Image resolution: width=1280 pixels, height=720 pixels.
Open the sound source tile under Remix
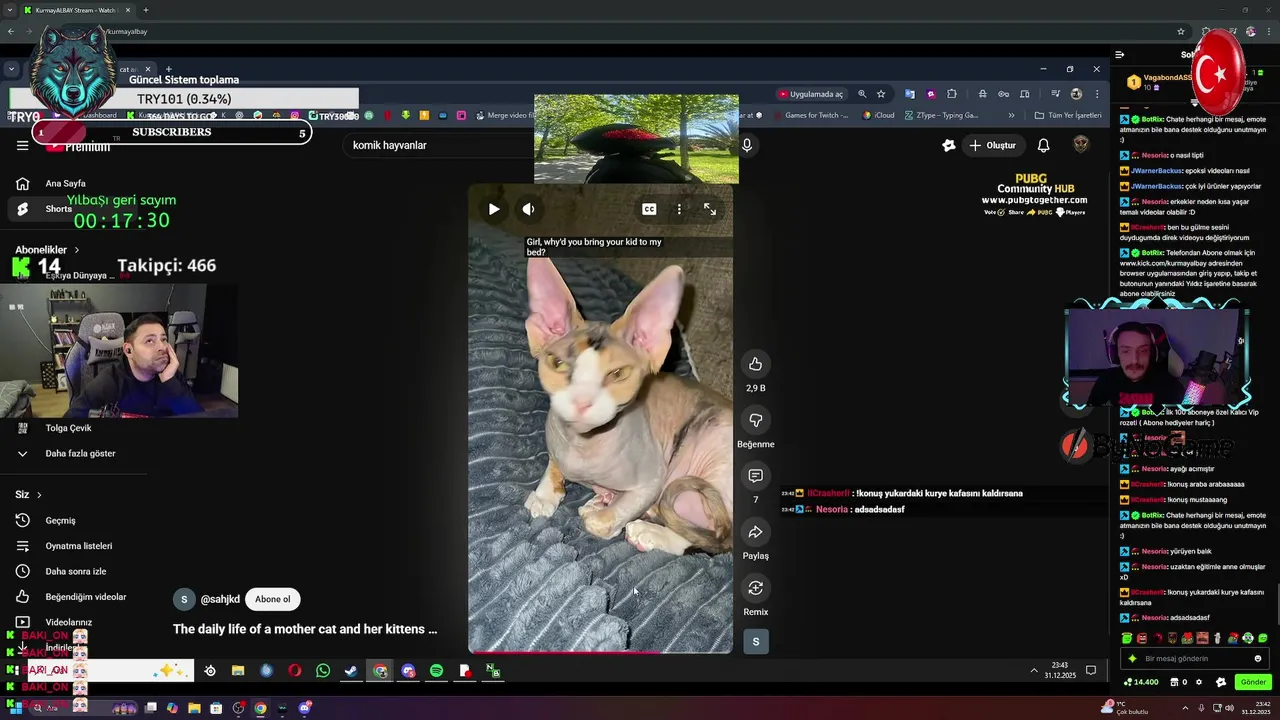755,641
